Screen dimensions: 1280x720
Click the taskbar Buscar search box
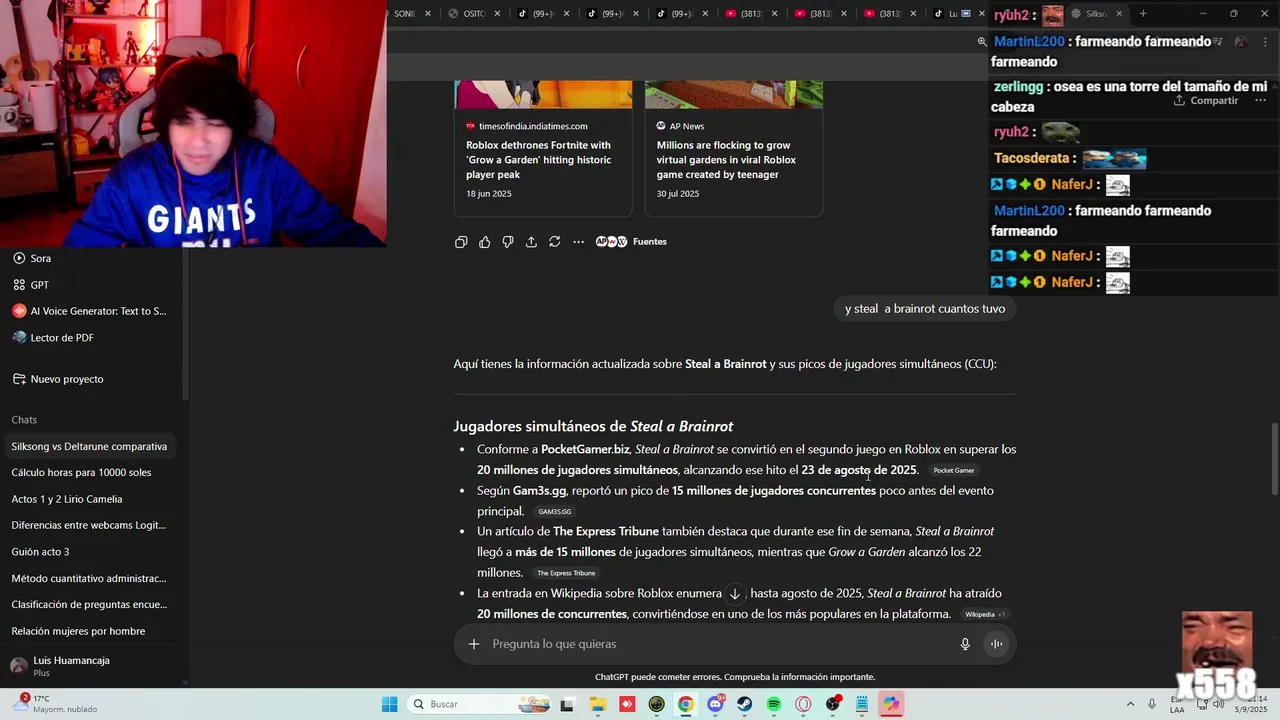[478, 705]
